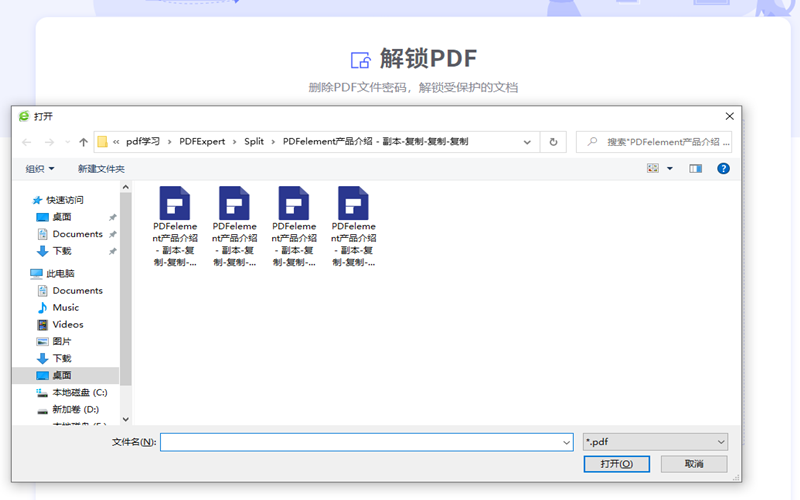
Task: Open the 组织 dropdown menu
Action: [x=40, y=169]
